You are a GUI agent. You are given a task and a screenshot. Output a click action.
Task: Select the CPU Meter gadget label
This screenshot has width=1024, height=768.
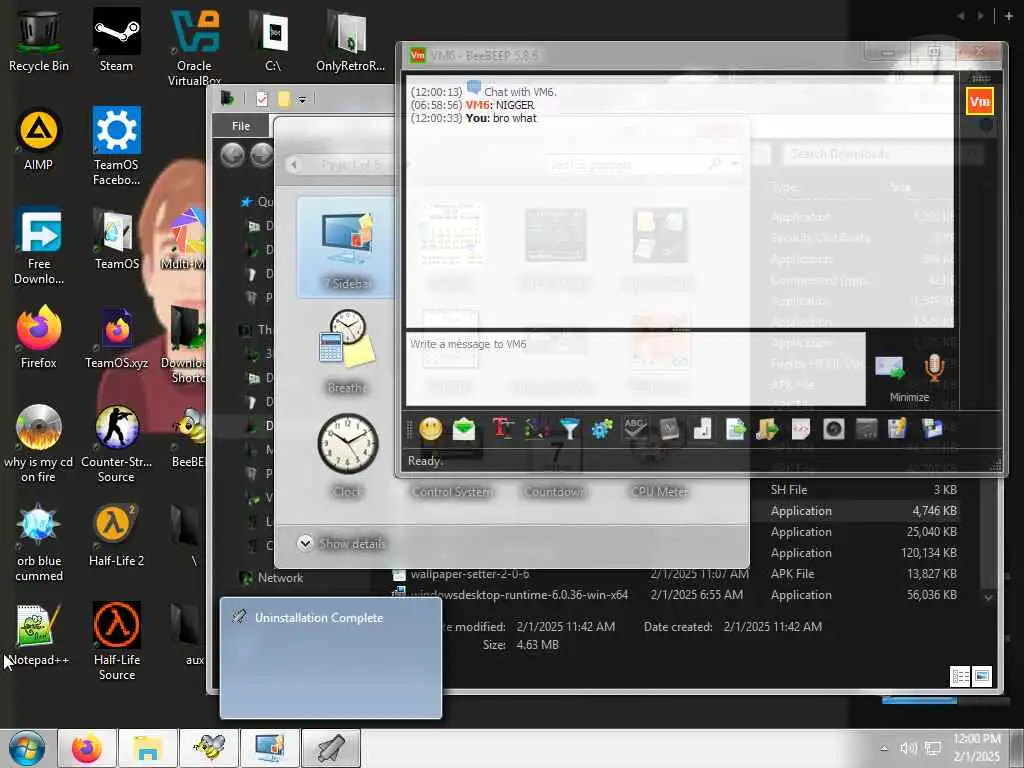pyautogui.click(x=660, y=492)
